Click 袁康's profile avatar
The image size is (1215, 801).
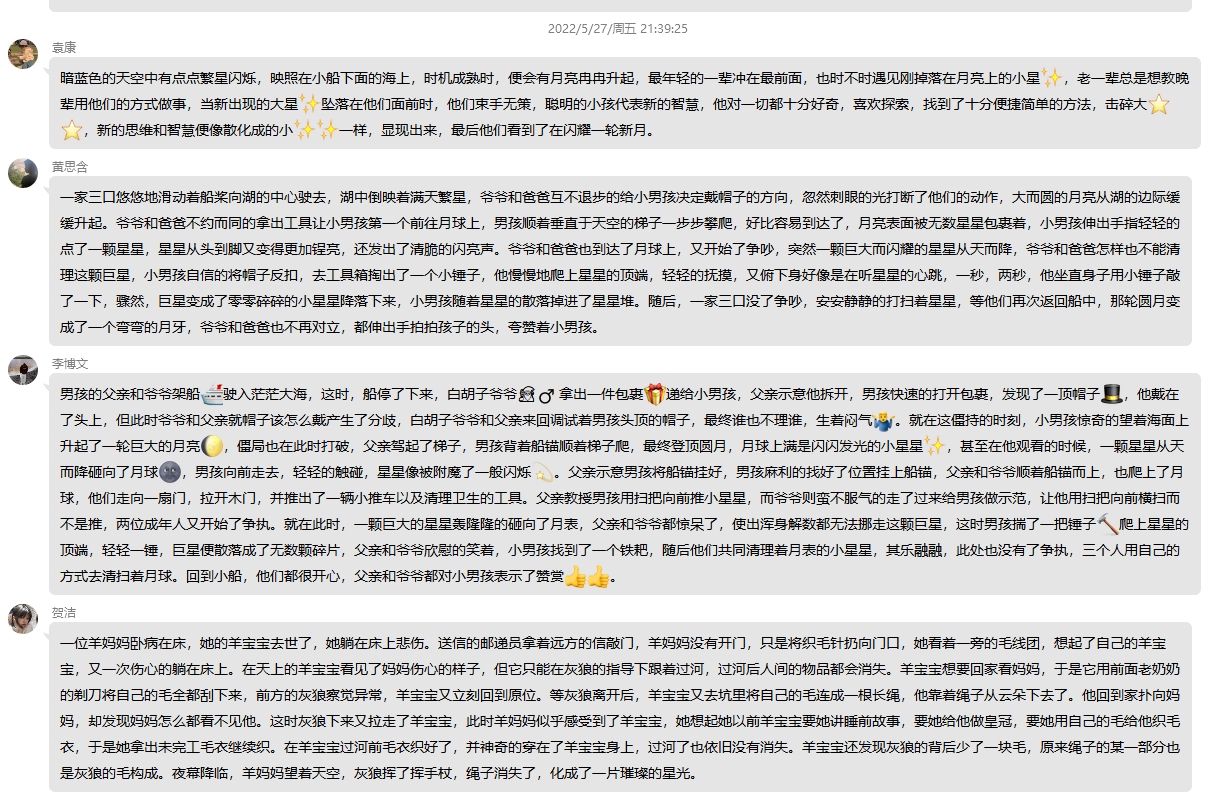(x=23, y=54)
